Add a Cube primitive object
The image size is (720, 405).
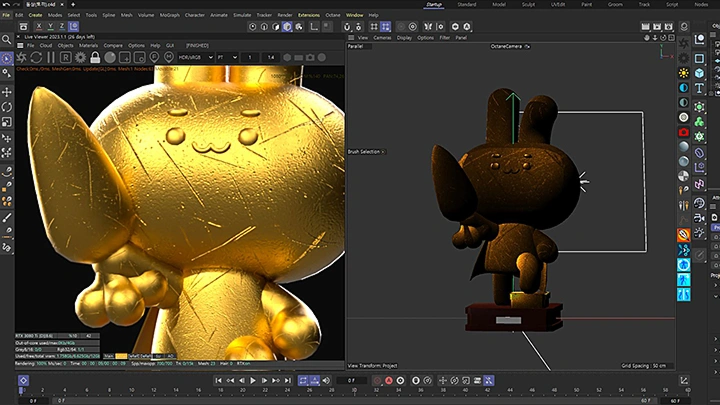(x=699, y=73)
